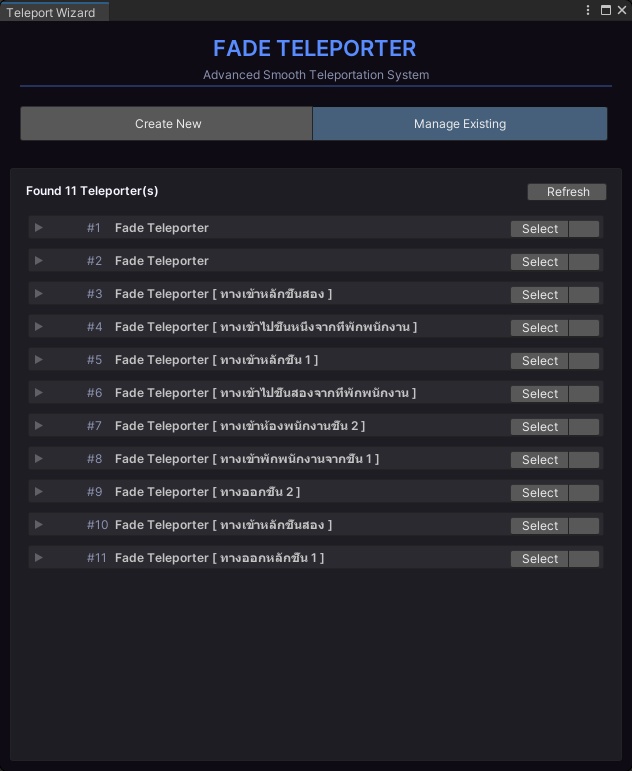Click the #2 Fade Teleporter row label

tap(162, 261)
